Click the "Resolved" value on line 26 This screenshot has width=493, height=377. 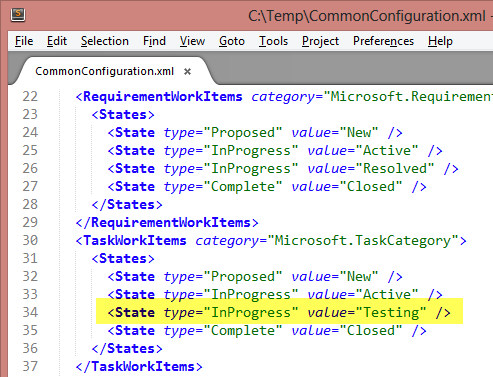[395, 169]
